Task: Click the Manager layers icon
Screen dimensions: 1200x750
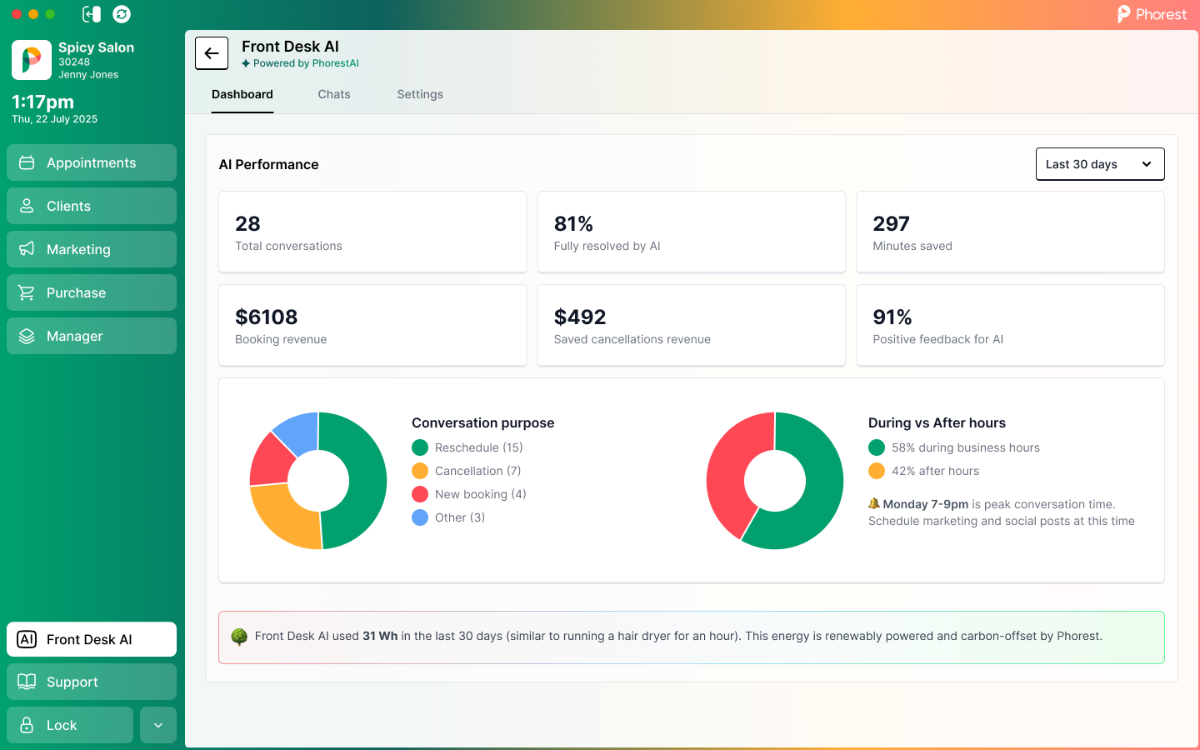Action: tap(27, 336)
